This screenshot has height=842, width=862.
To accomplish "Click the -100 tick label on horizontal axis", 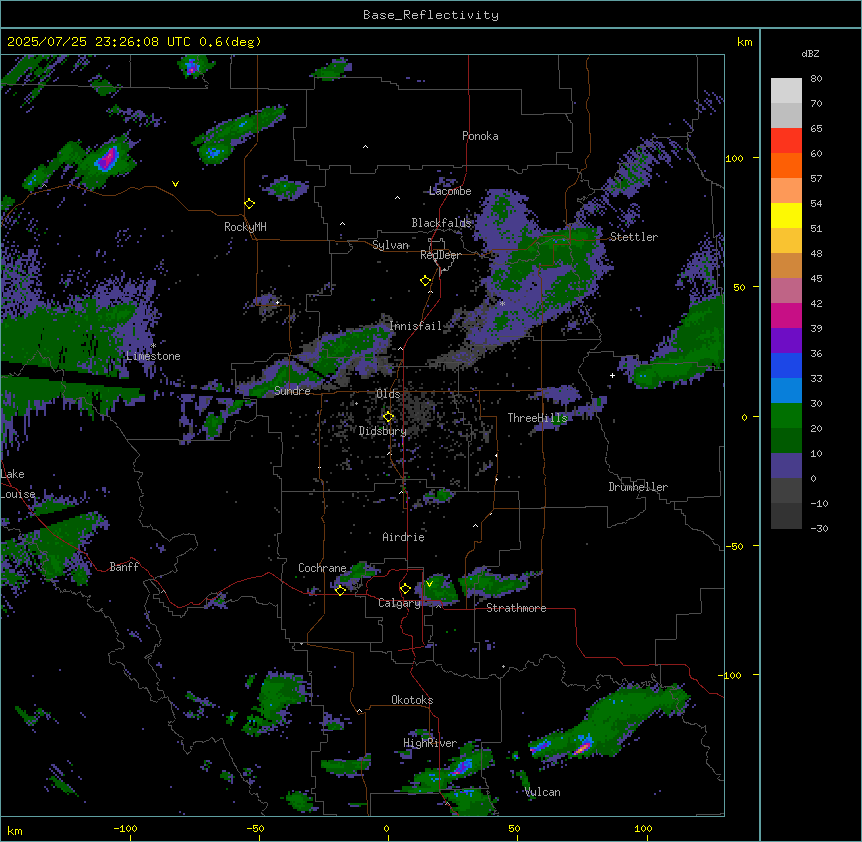I will pos(126,828).
